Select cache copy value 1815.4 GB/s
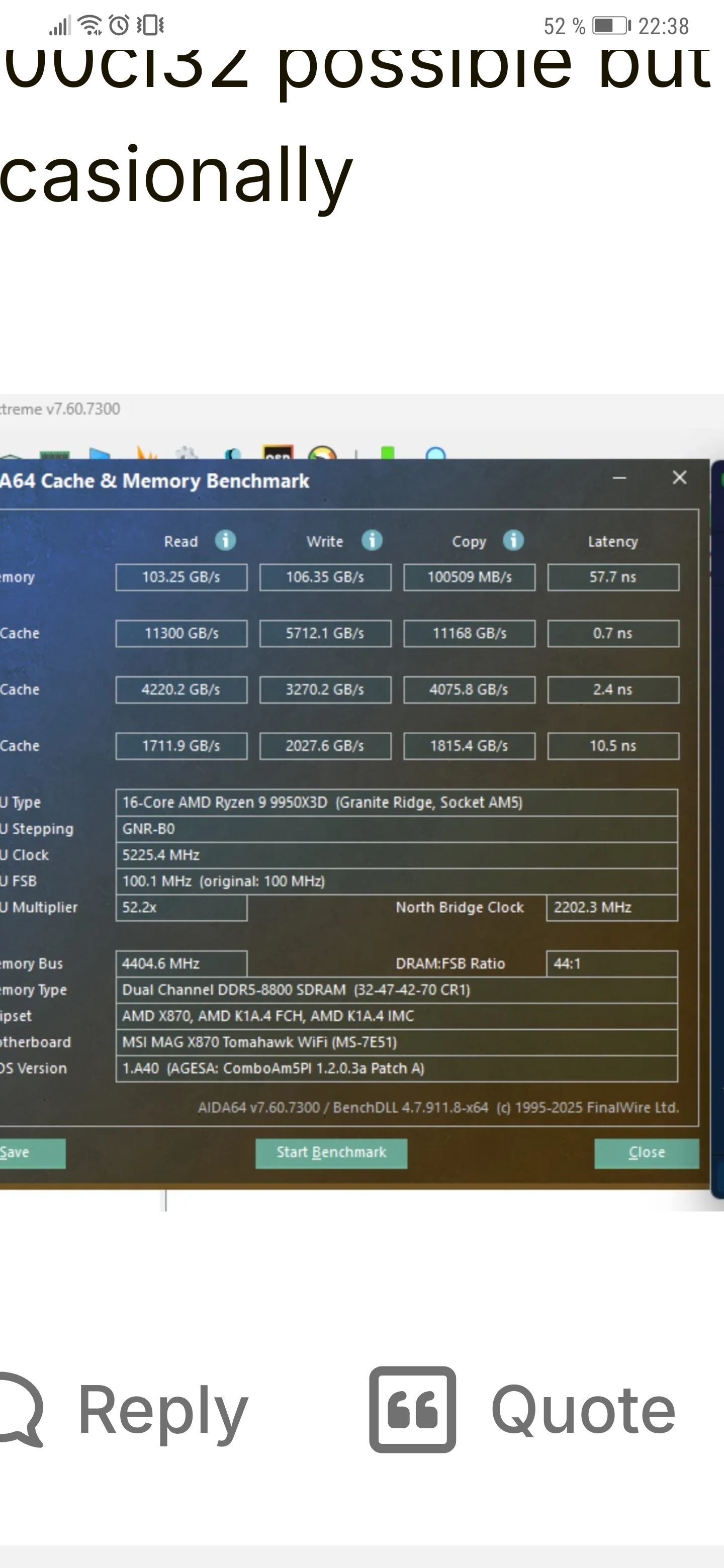Image resolution: width=724 pixels, height=1568 pixels. 470,746
